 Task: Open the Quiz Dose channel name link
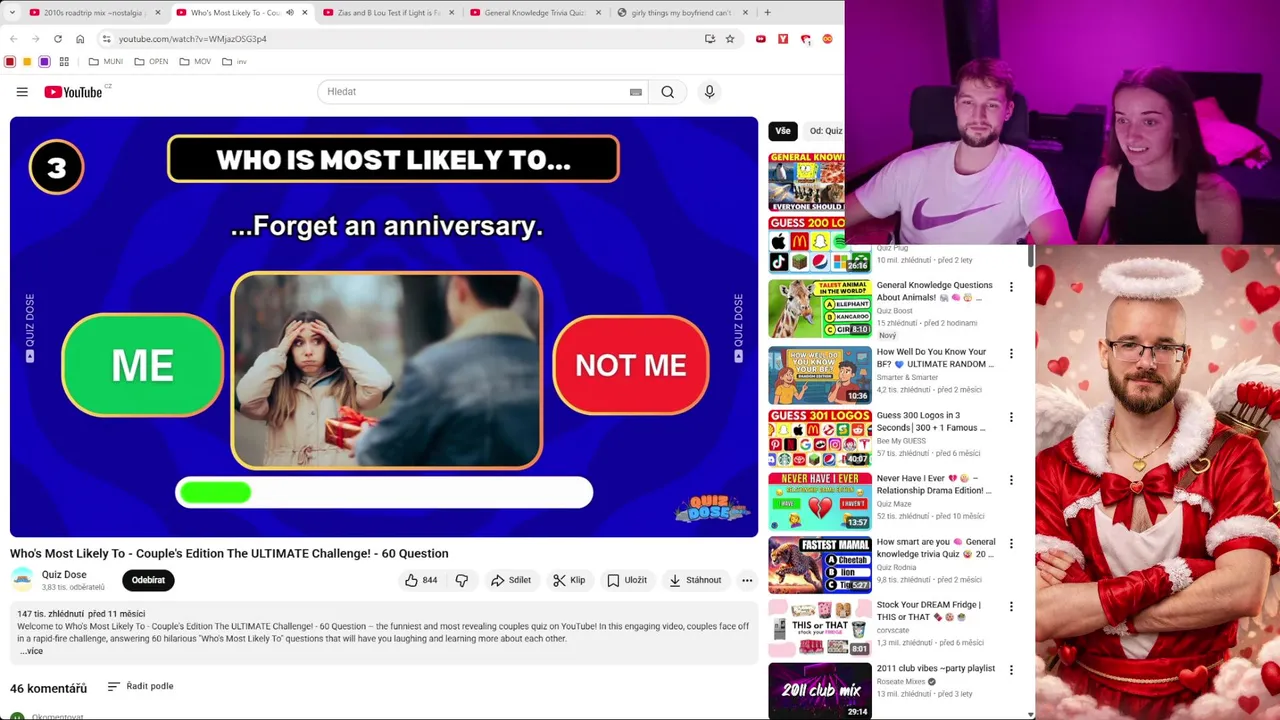tap(64, 575)
